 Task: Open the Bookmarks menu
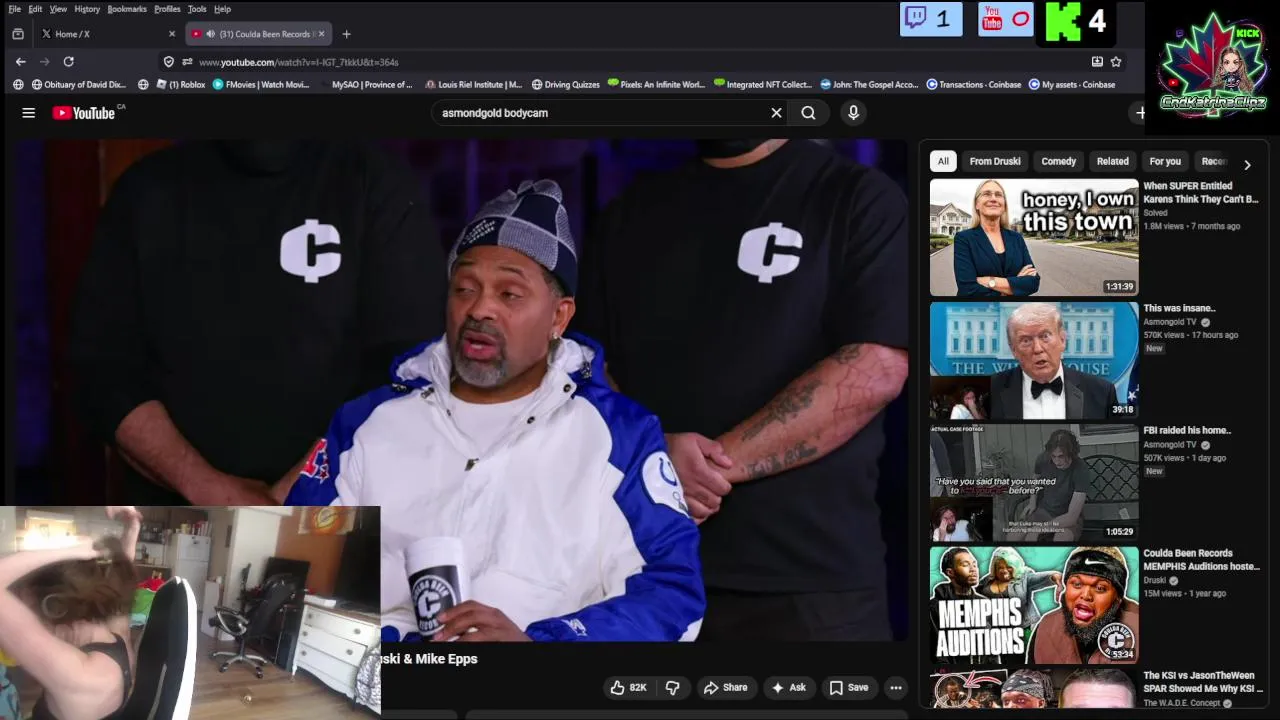(x=127, y=9)
